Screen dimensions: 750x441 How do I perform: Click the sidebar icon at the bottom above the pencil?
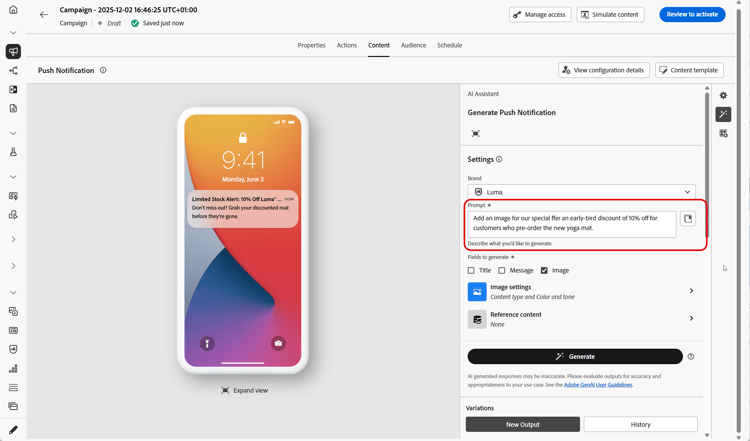[x=13, y=407]
